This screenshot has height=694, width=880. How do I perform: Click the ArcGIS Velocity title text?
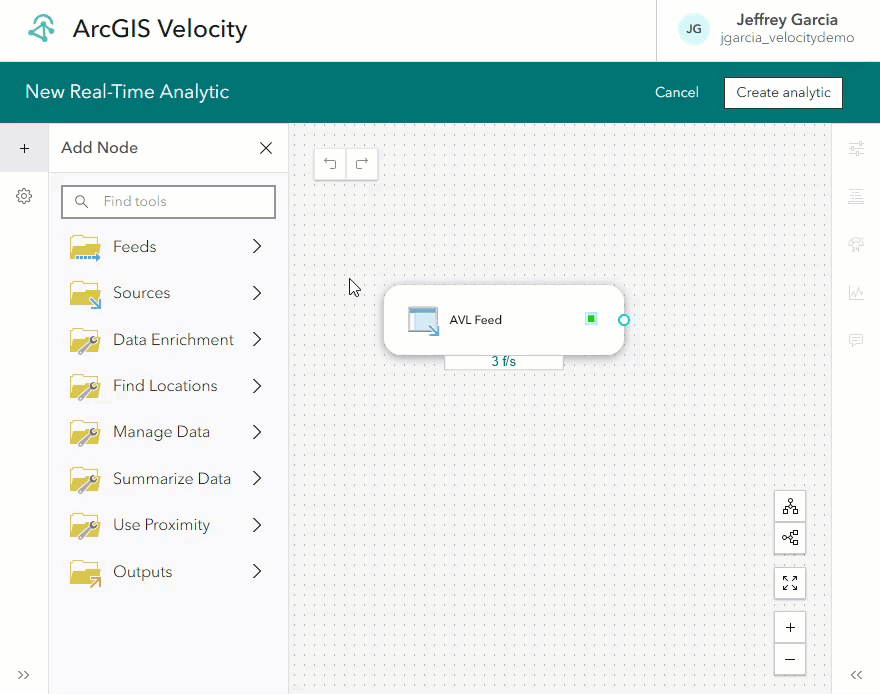[160, 29]
